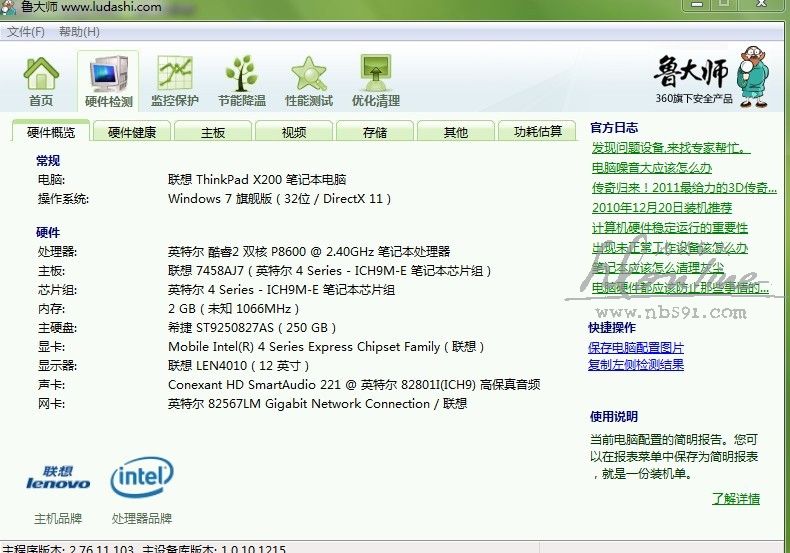Click the 常规 section heading
The image size is (790, 553).
(48, 161)
